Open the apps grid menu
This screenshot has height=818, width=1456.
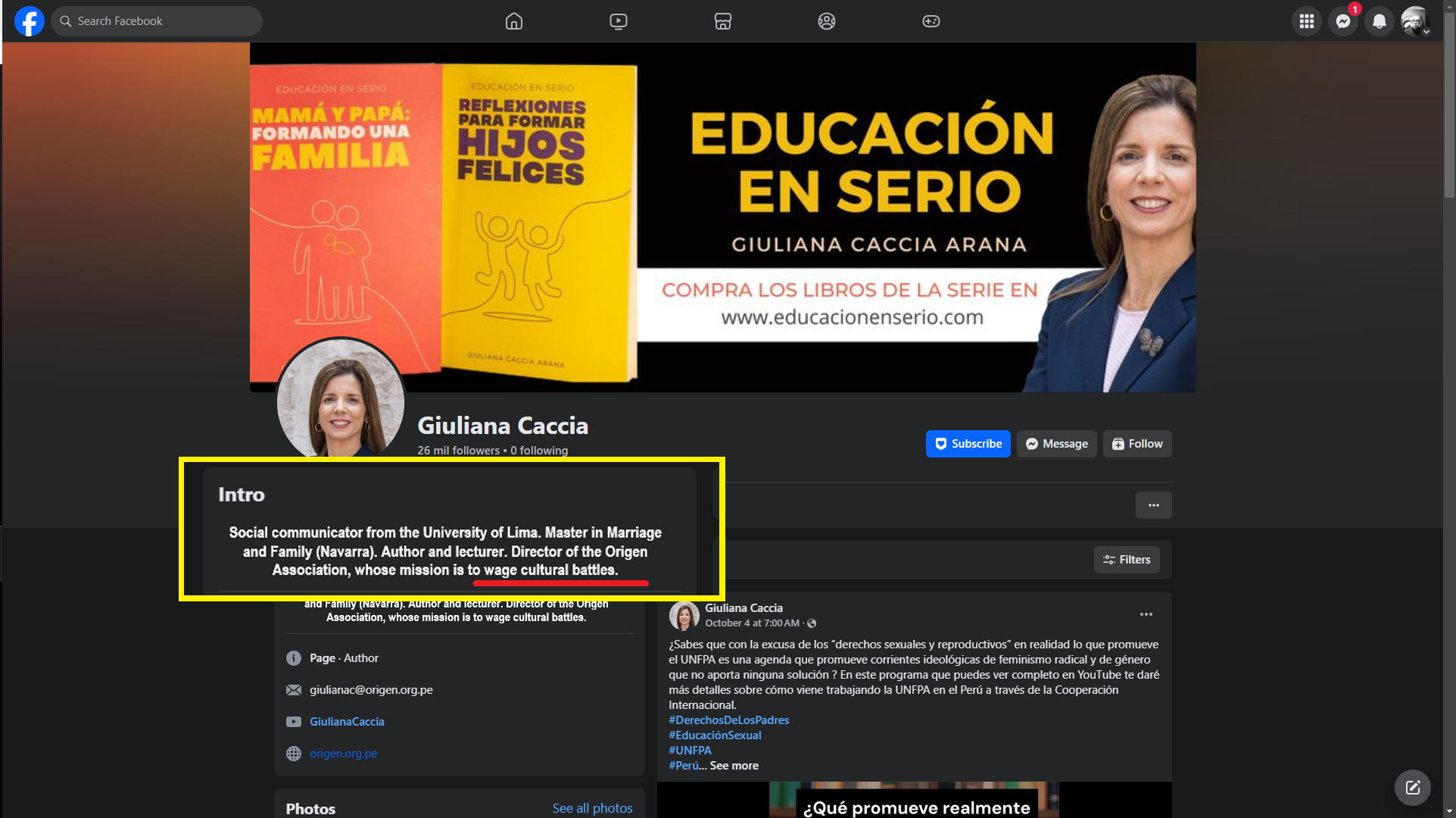tap(1307, 21)
